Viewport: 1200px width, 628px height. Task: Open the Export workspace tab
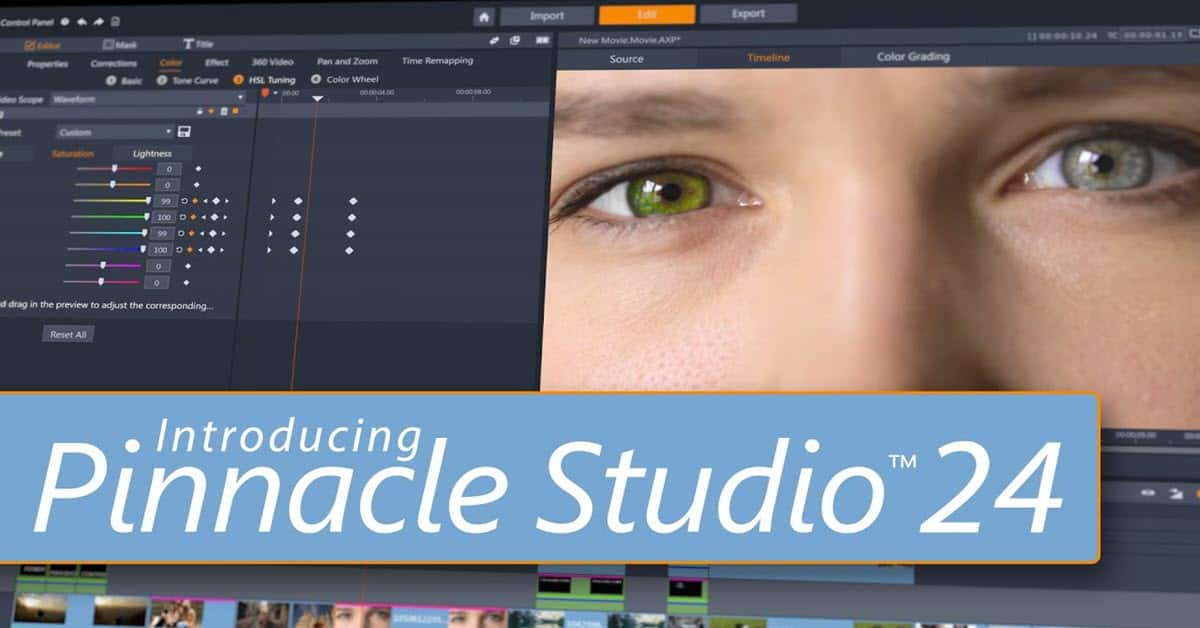[x=749, y=14]
